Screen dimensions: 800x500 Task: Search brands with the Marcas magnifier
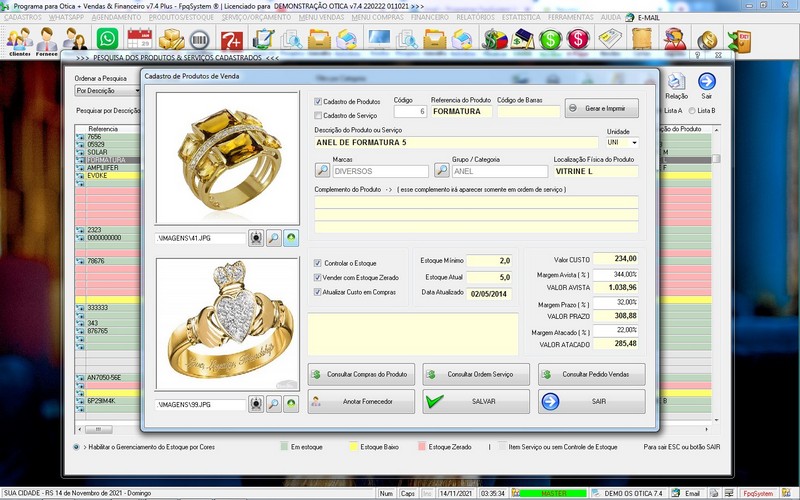pyautogui.click(x=322, y=170)
